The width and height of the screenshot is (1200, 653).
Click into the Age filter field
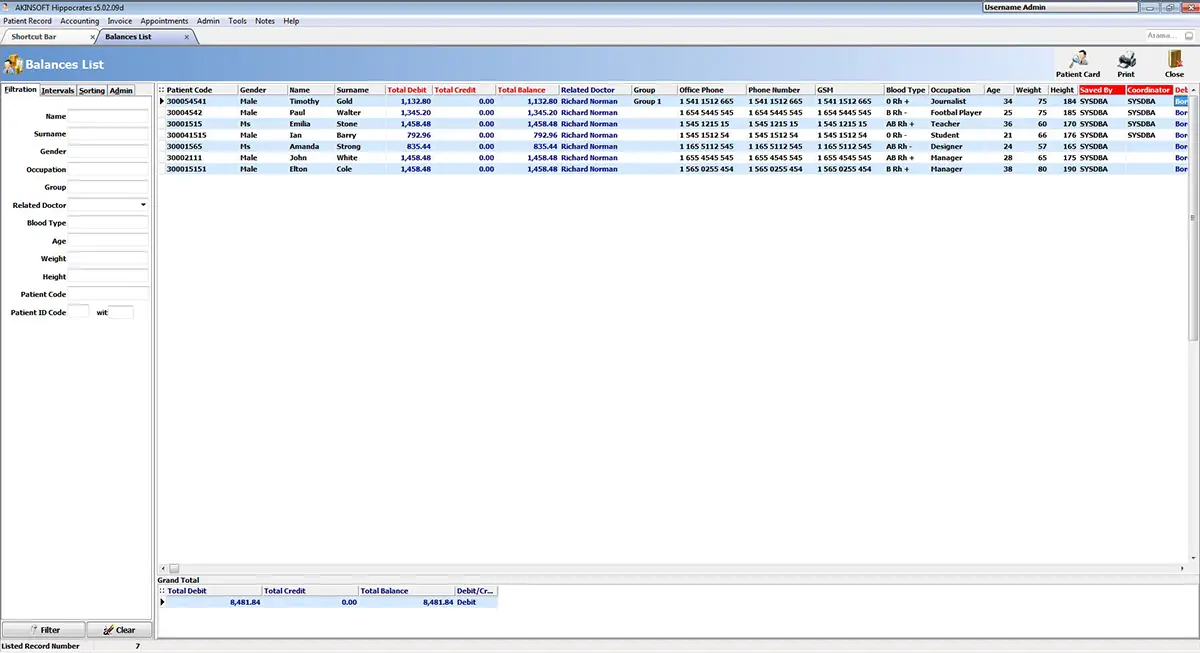point(108,241)
